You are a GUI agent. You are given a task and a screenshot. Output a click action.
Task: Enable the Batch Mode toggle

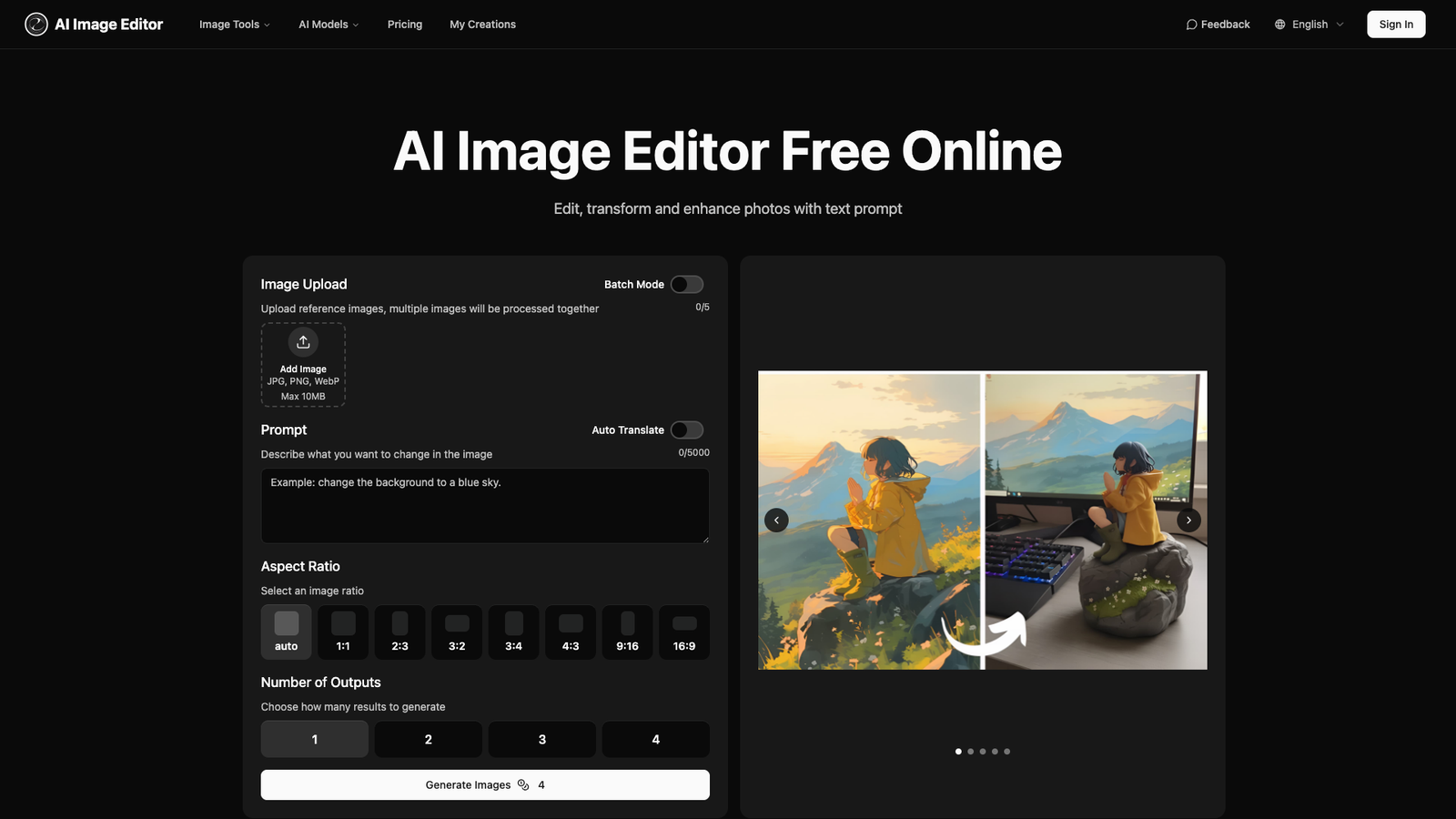click(687, 284)
